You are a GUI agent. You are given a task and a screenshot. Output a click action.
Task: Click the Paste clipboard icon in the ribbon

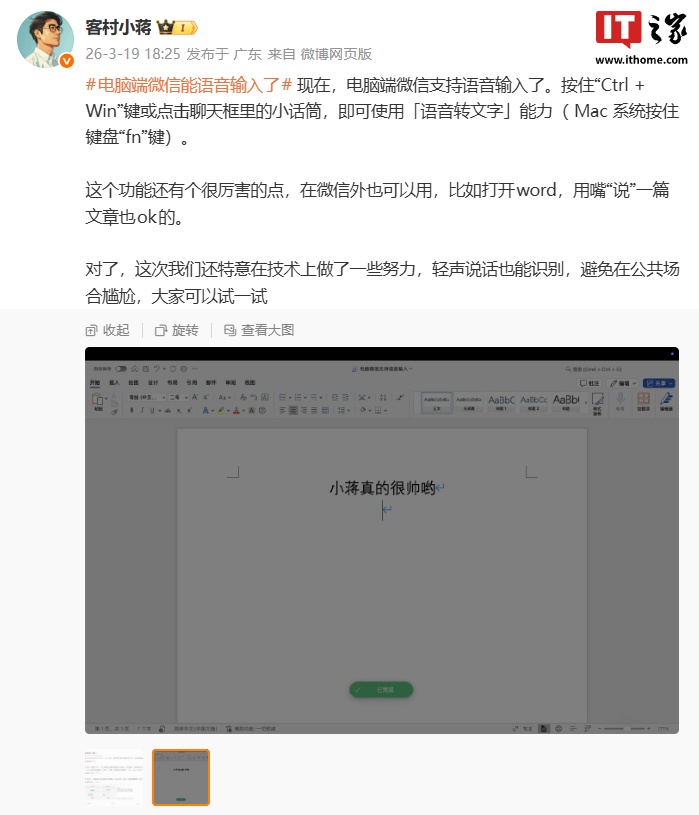[x=97, y=399]
